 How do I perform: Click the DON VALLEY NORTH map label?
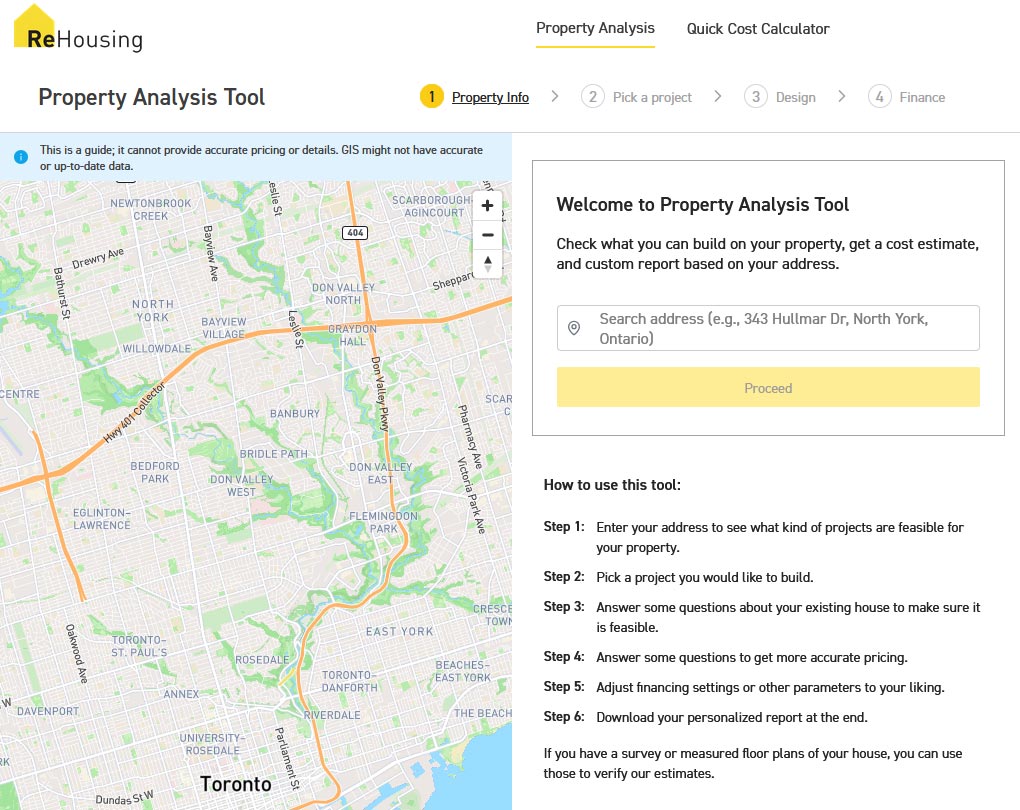(x=343, y=293)
